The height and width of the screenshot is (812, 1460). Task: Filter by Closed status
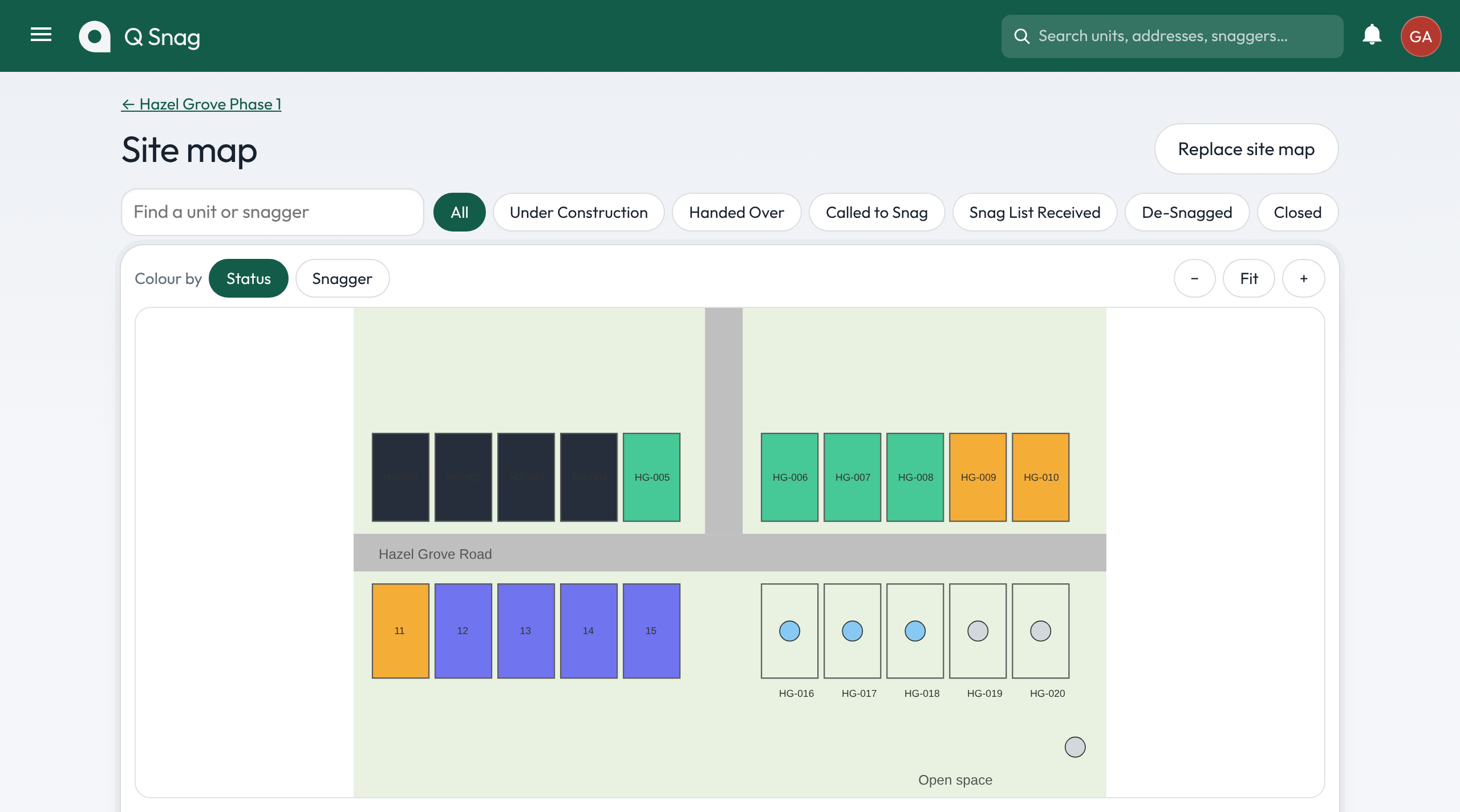(1297, 212)
